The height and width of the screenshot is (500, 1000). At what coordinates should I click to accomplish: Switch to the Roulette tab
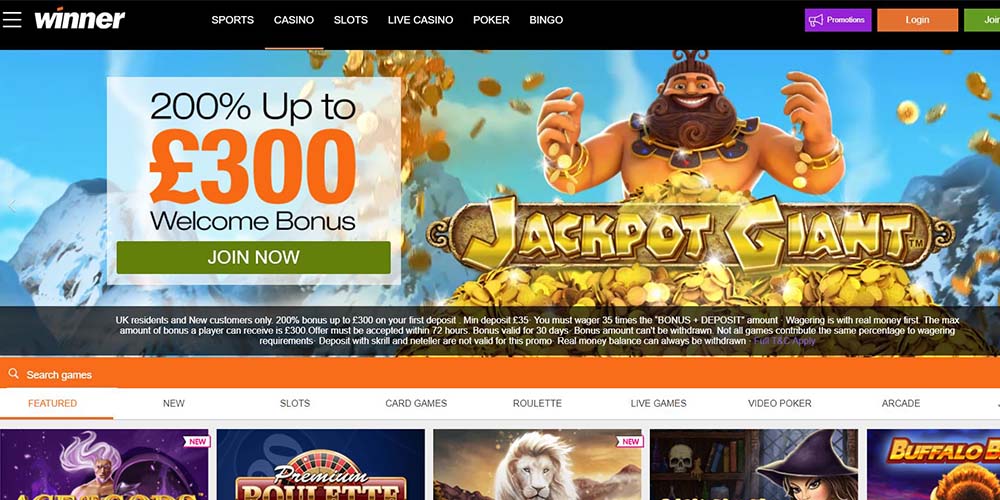tap(537, 403)
